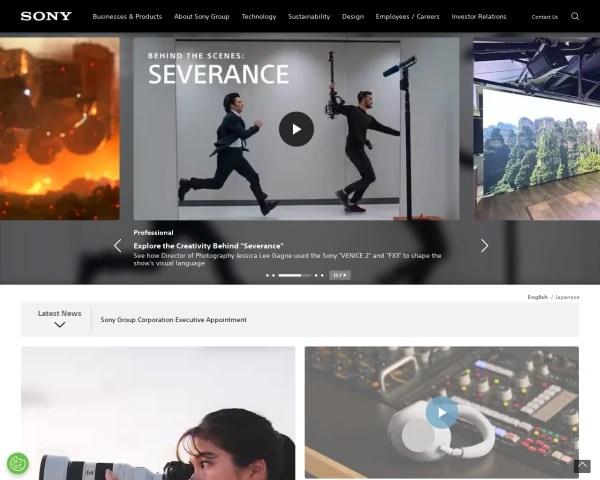Screen dimensions: 600x480
Task: Toggle carousel pause/play autoplay button
Action: click(340, 275)
